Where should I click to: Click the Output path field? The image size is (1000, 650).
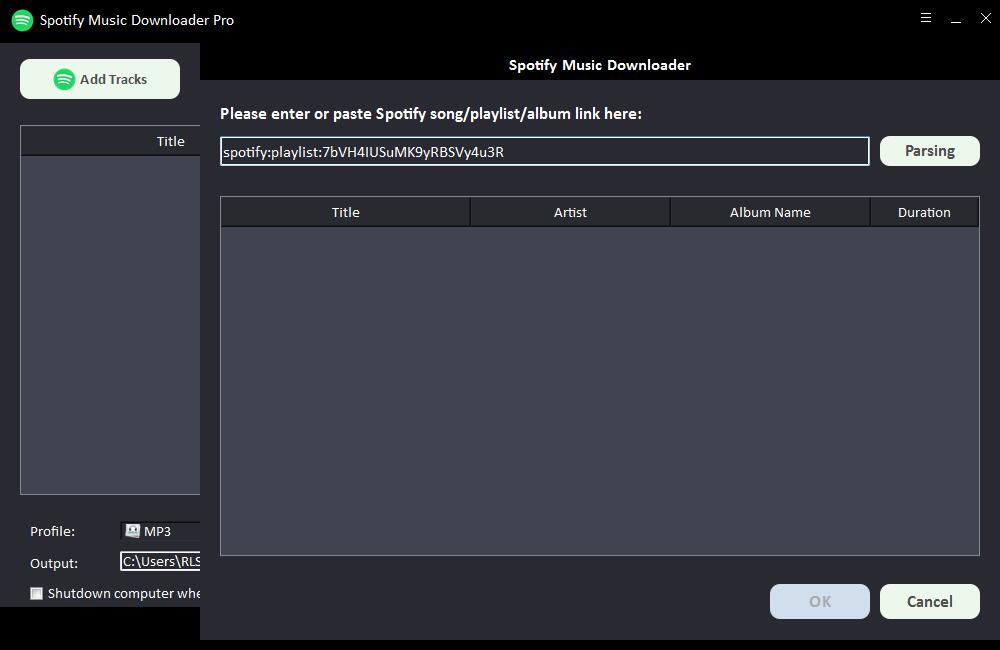click(160, 562)
